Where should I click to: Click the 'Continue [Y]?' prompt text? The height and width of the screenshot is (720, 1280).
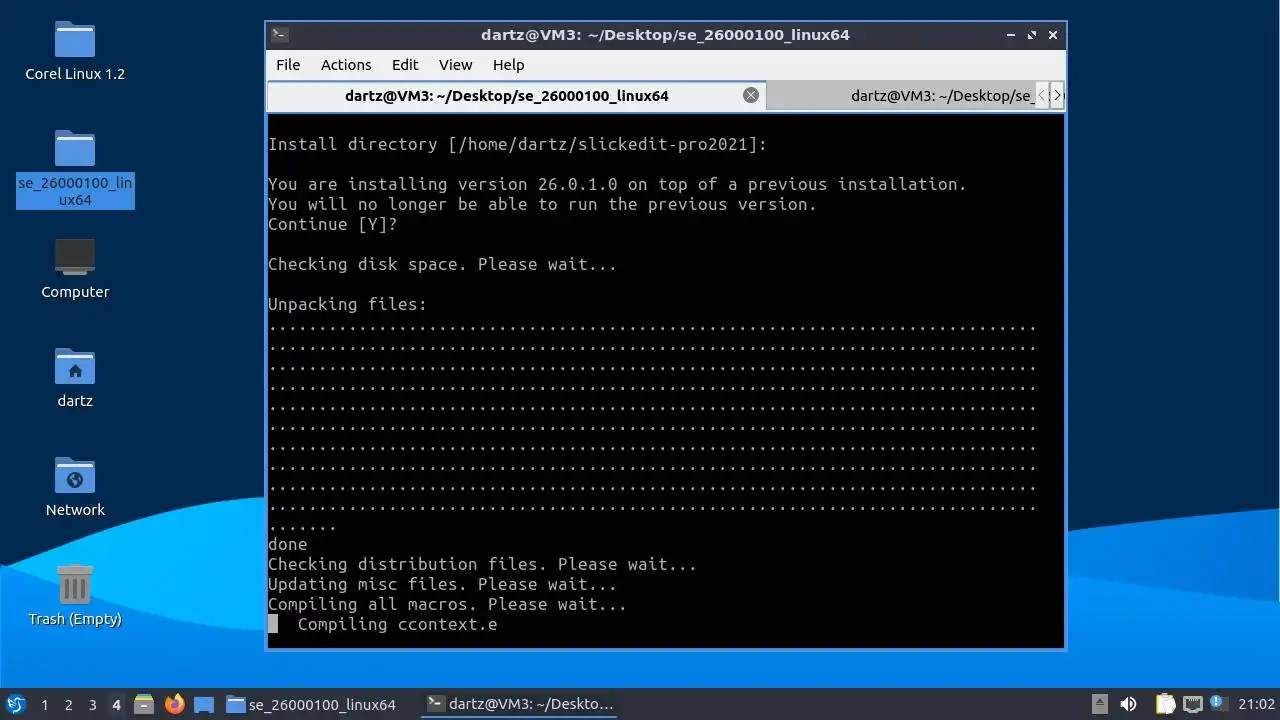coord(332,224)
